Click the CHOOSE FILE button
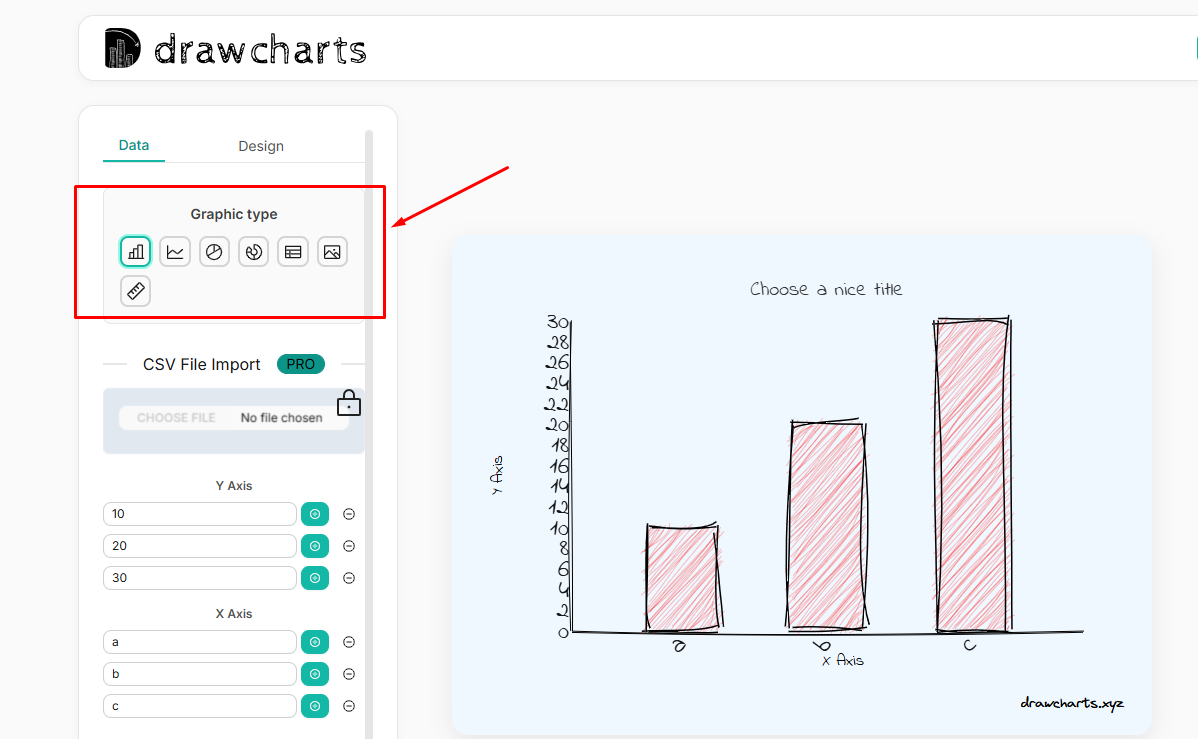The height and width of the screenshot is (739, 1198). pos(176,418)
